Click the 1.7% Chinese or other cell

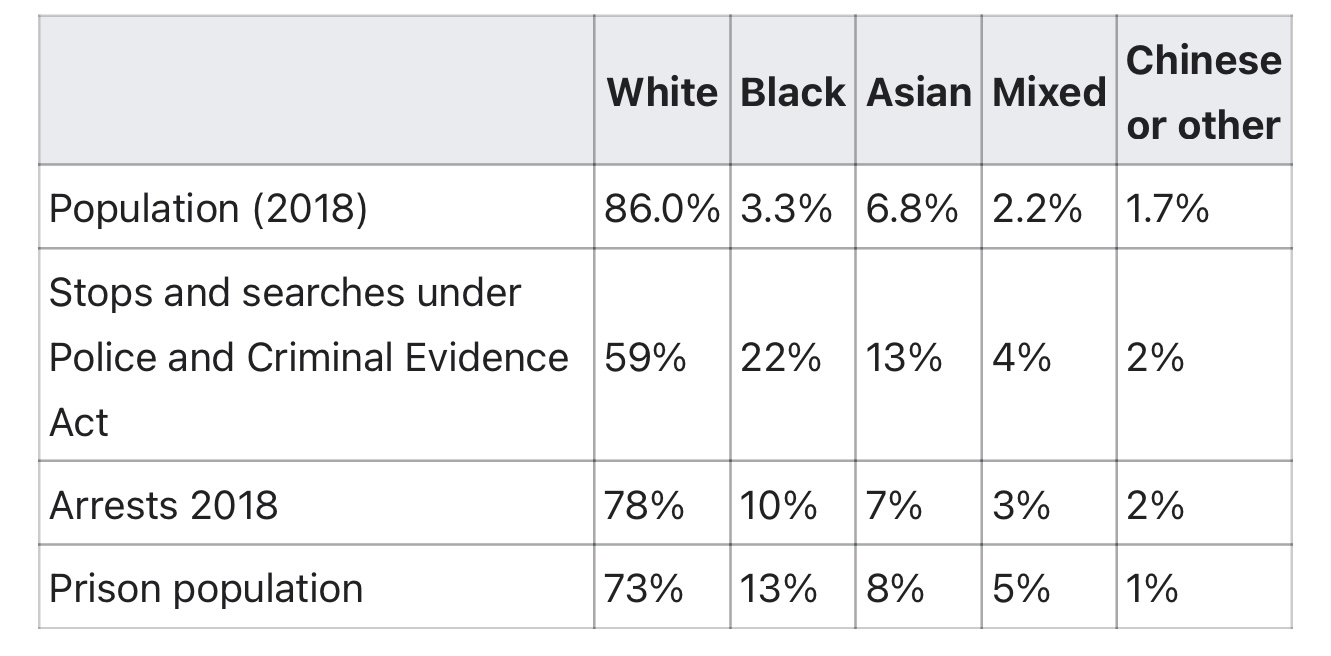(x=1167, y=208)
